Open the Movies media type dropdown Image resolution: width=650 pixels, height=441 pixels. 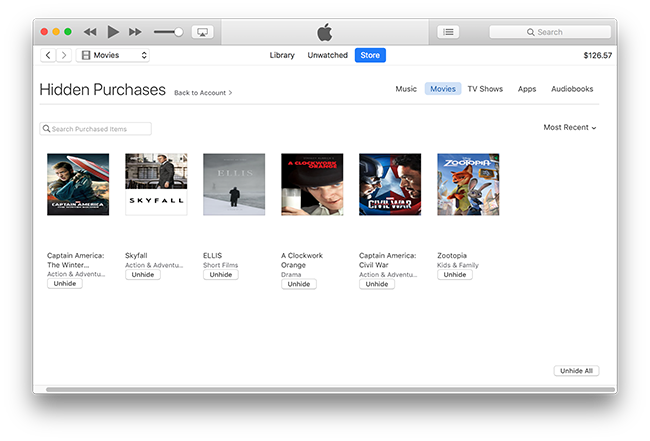coord(114,55)
